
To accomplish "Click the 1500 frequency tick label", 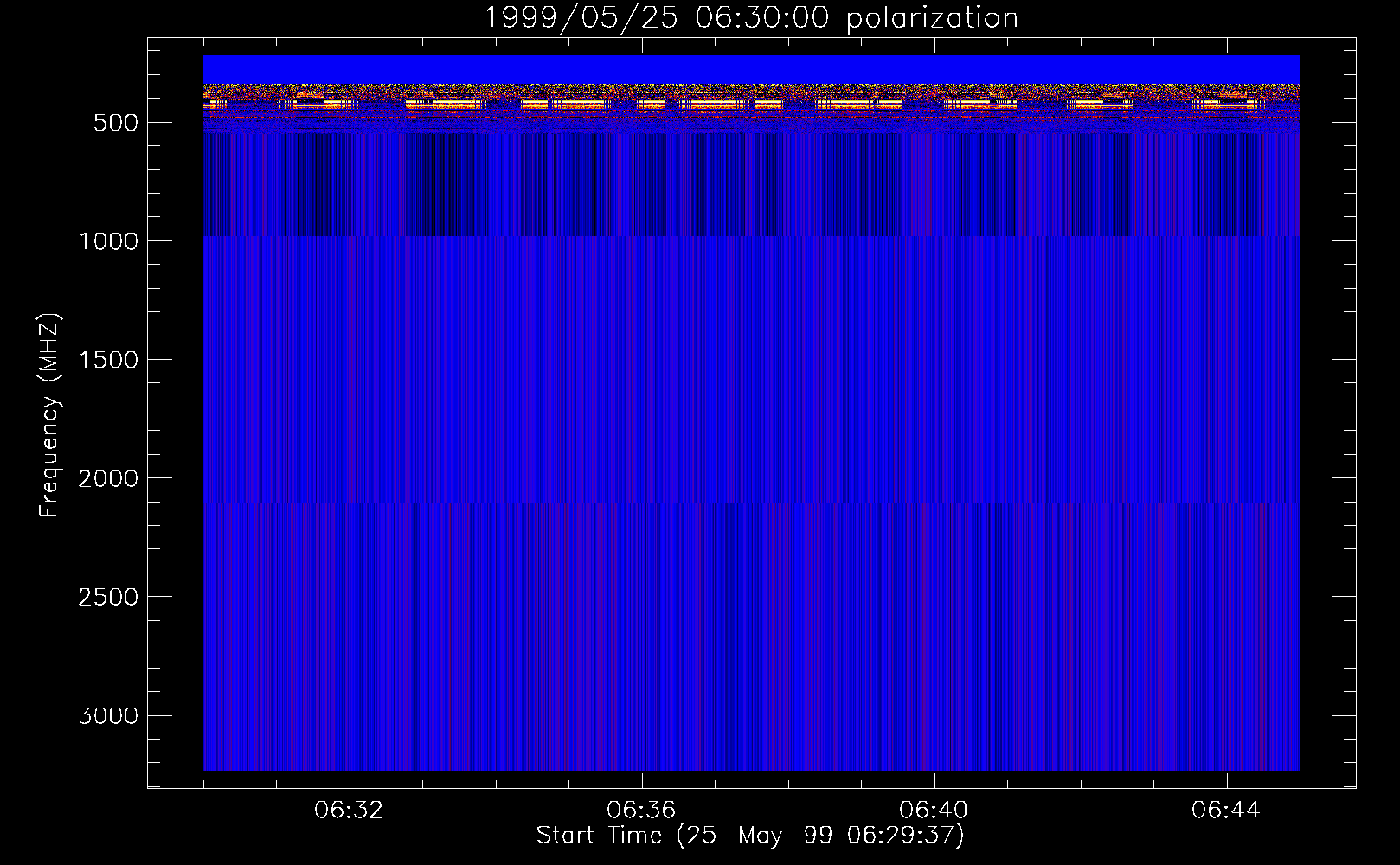I will tap(108, 360).
